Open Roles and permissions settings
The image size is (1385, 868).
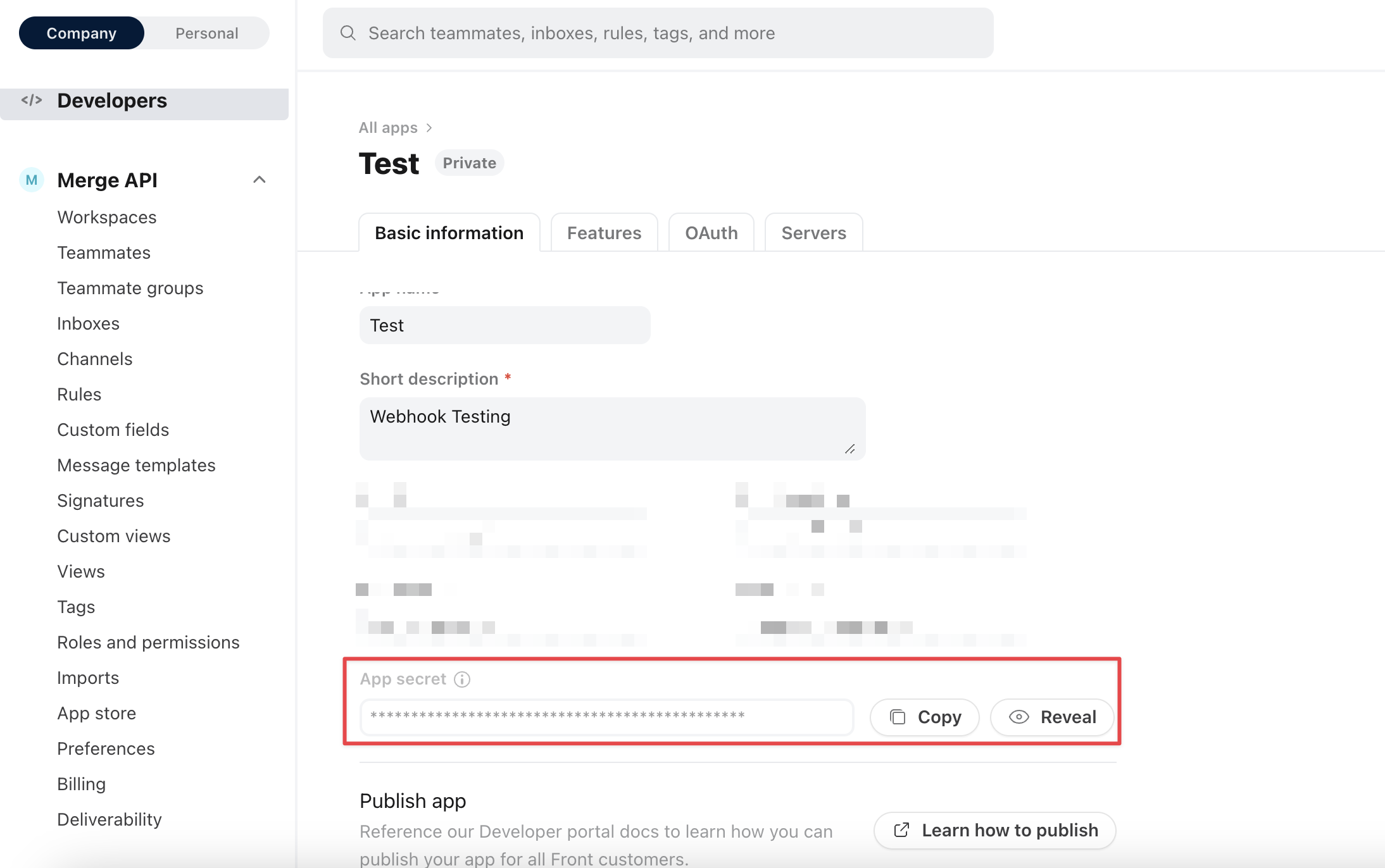[148, 642]
